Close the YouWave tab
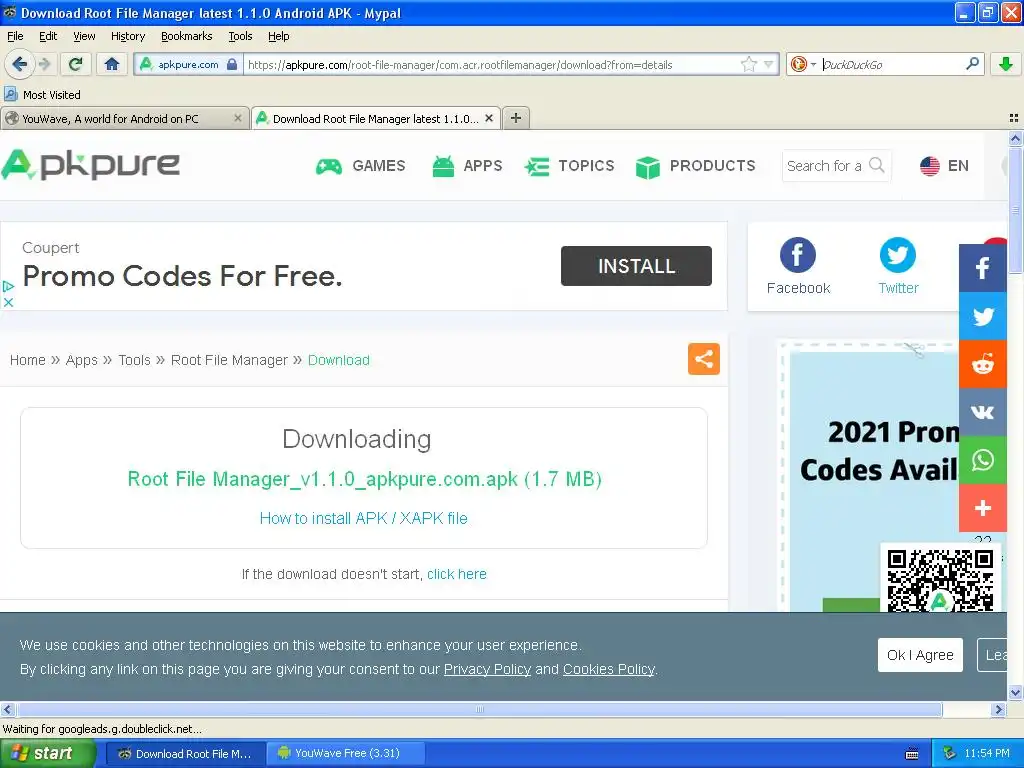The image size is (1024, 768). click(238, 118)
